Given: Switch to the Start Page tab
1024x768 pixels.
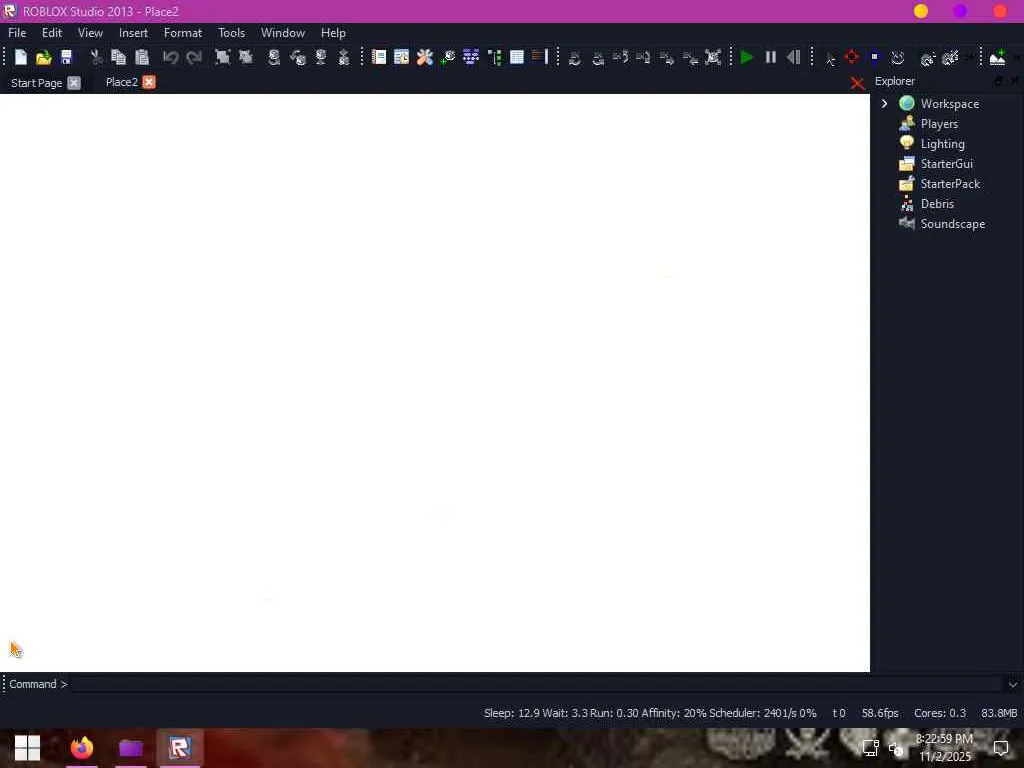Looking at the screenshot, I should tap(37, 83).
